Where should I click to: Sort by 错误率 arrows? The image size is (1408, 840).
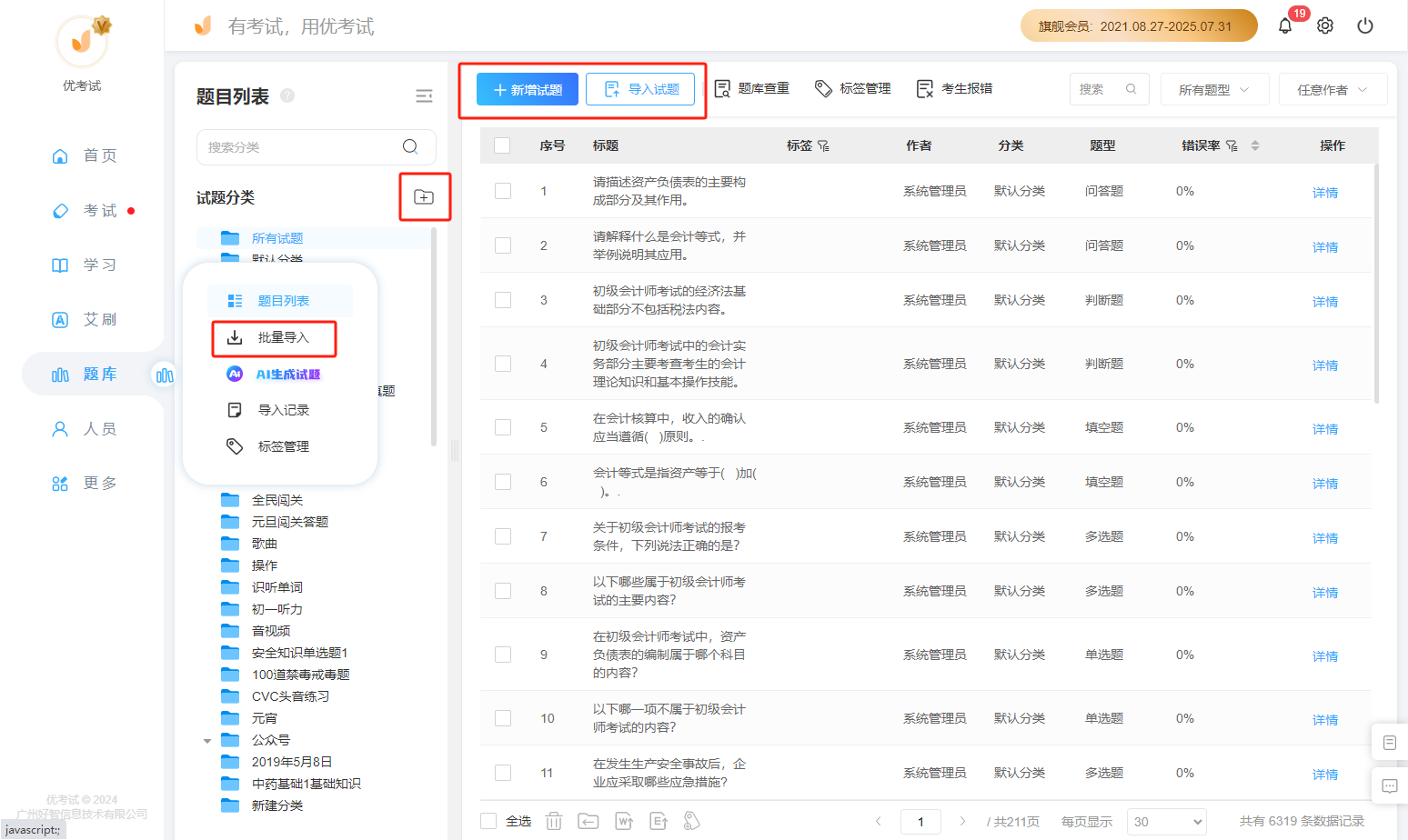coord(1255,145)
